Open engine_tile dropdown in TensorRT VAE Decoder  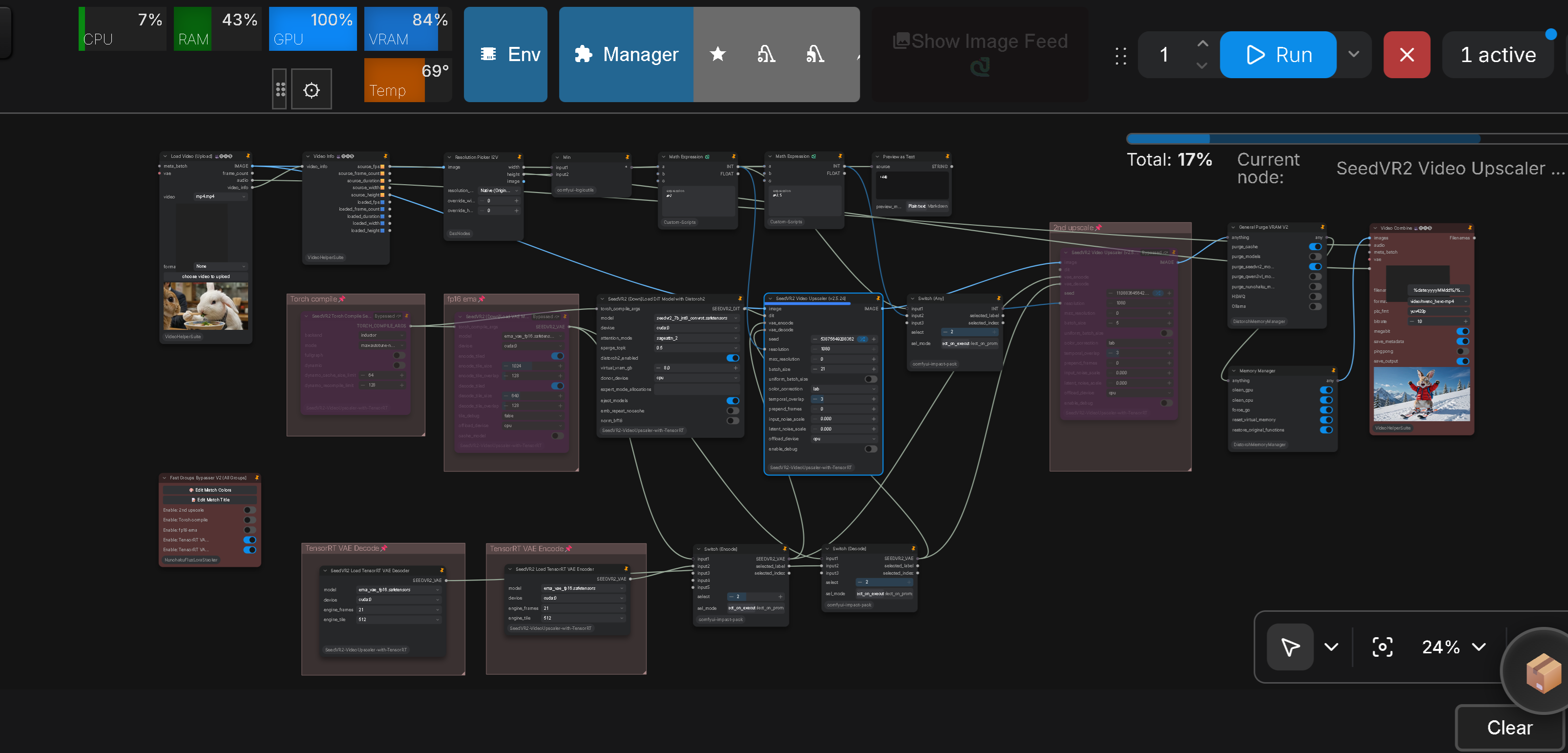pos(398,620)
